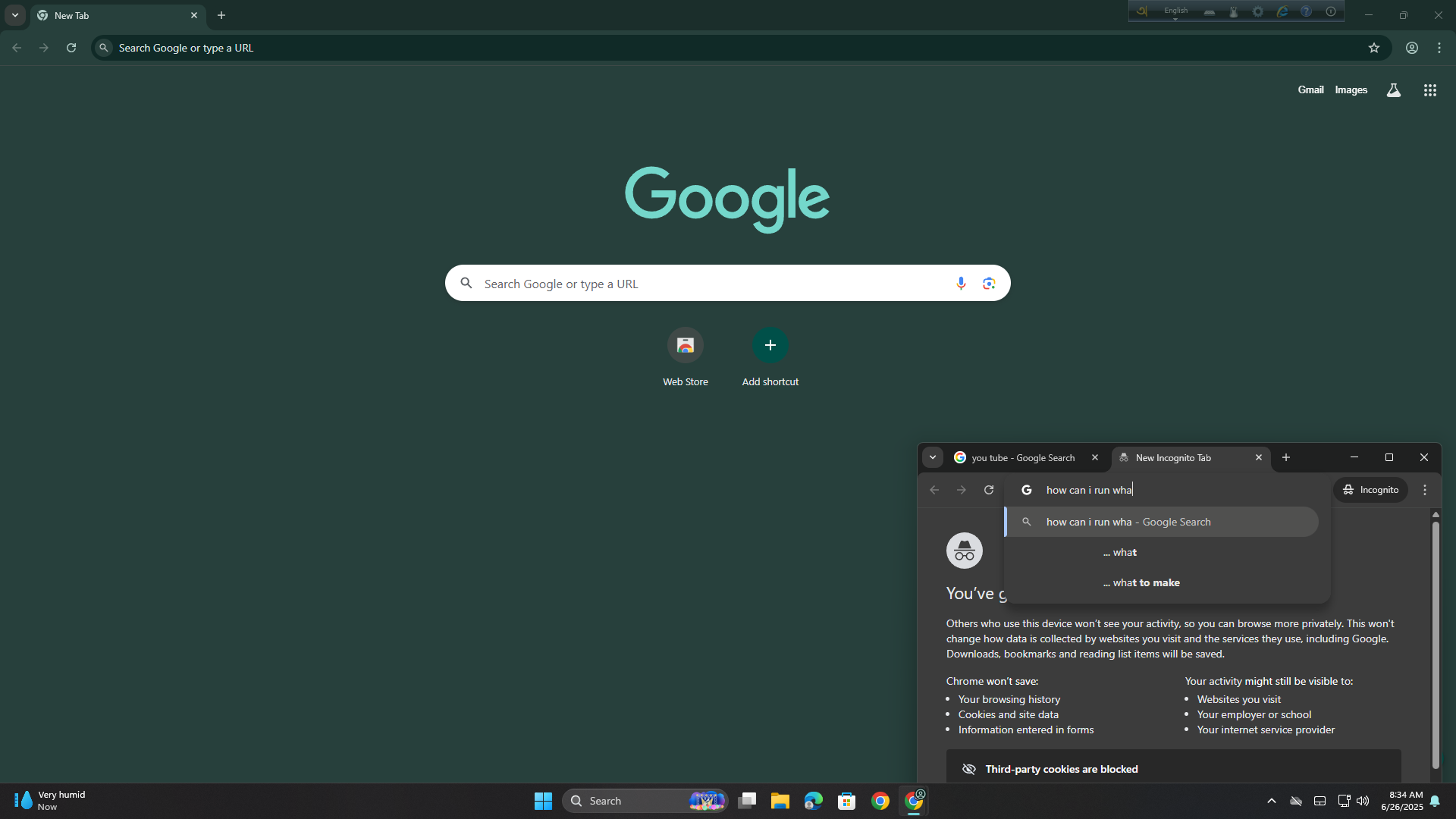Click the mouse input icon in language bar
This screenshot has width=1456, height=819.
coord(1234,11)
